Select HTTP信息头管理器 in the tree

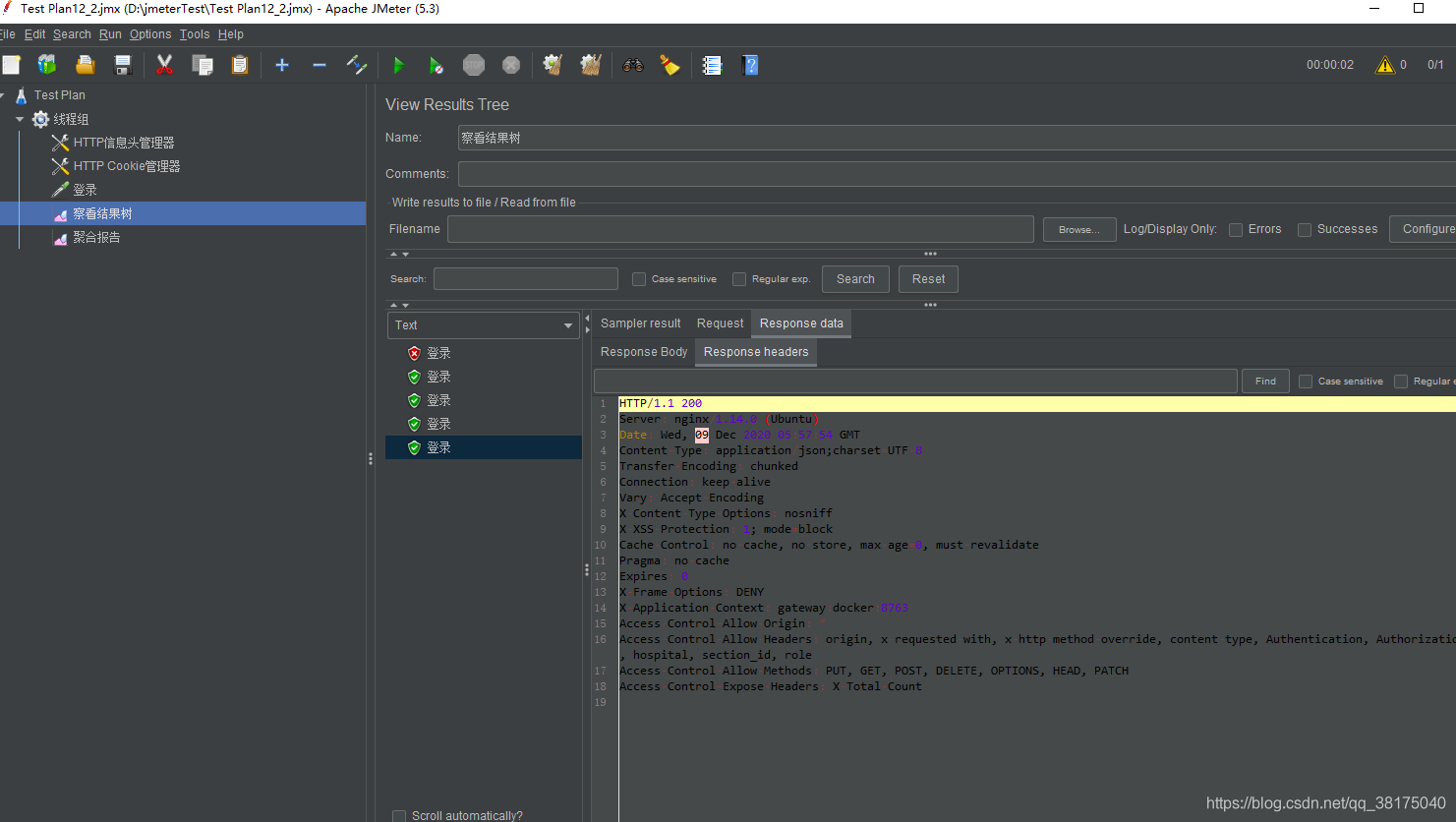click(x=124, y=143)
